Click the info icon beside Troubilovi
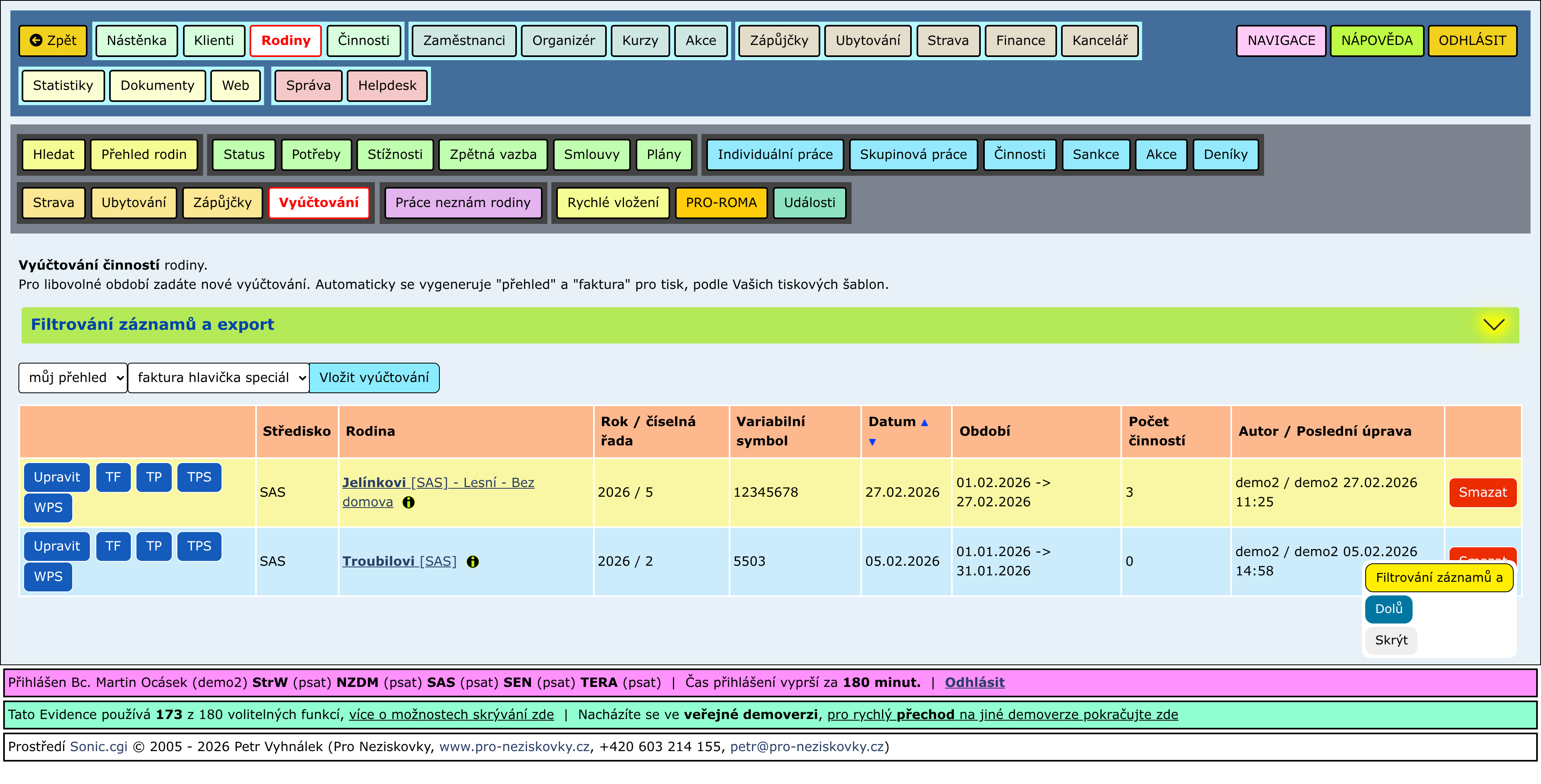The image size is (1541, 784). [x=473, y=562]
